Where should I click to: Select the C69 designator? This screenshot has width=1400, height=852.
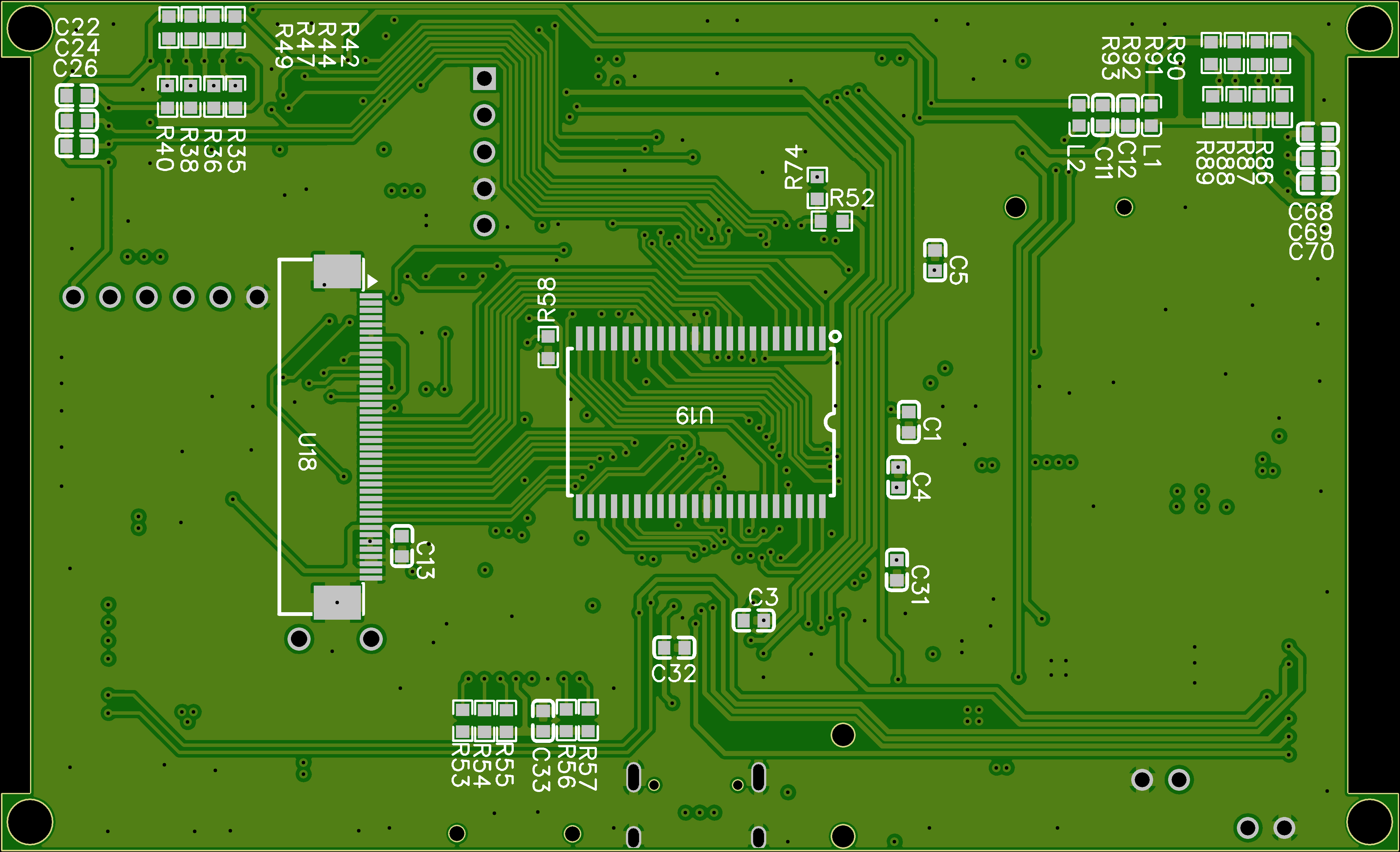pyautogui.click(x=1310, y=232)
